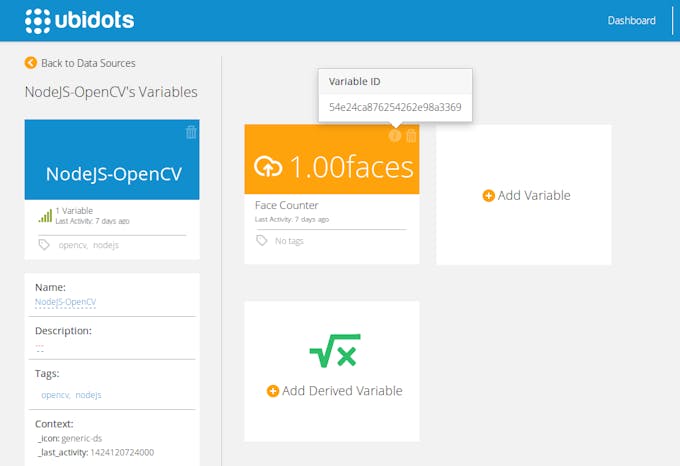Screen dimensions: 680x466
Task: Open the Dashboard menu item
Action: [631, 20]
